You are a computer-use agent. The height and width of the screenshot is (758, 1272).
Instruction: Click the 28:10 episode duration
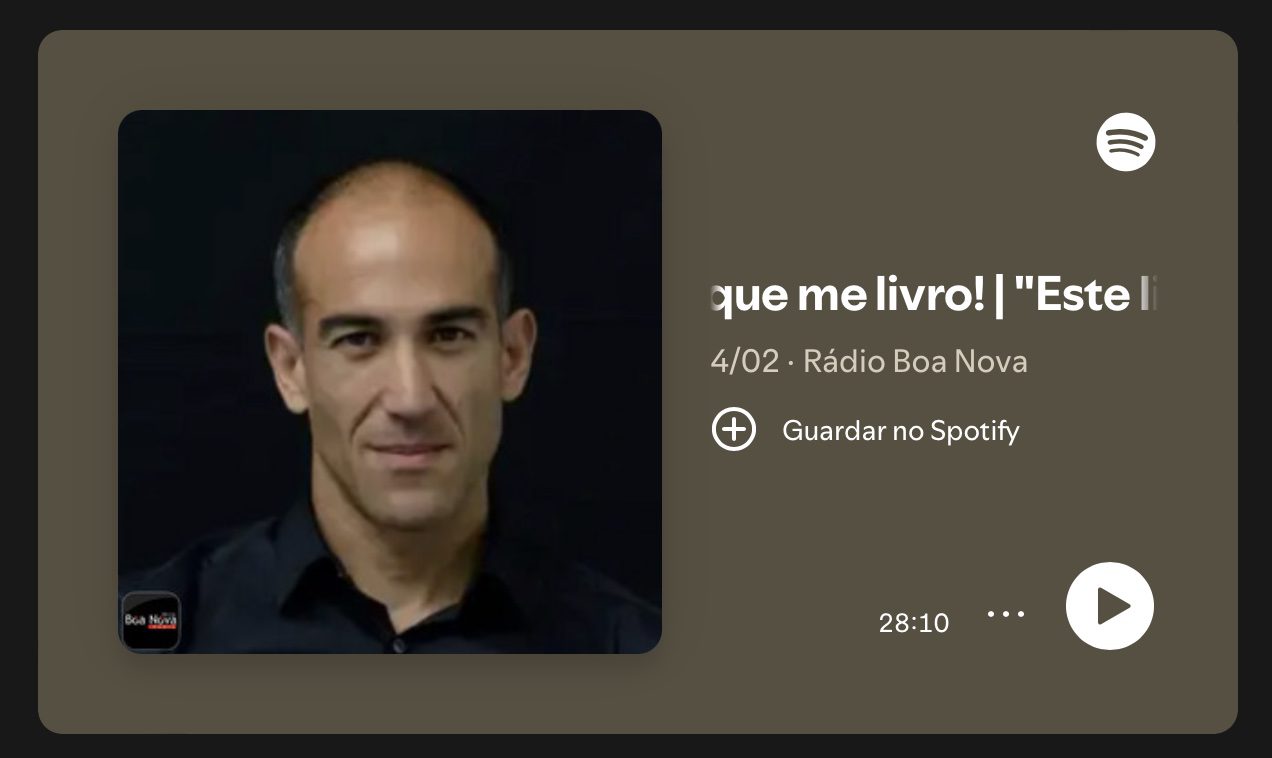pos(914,623)
